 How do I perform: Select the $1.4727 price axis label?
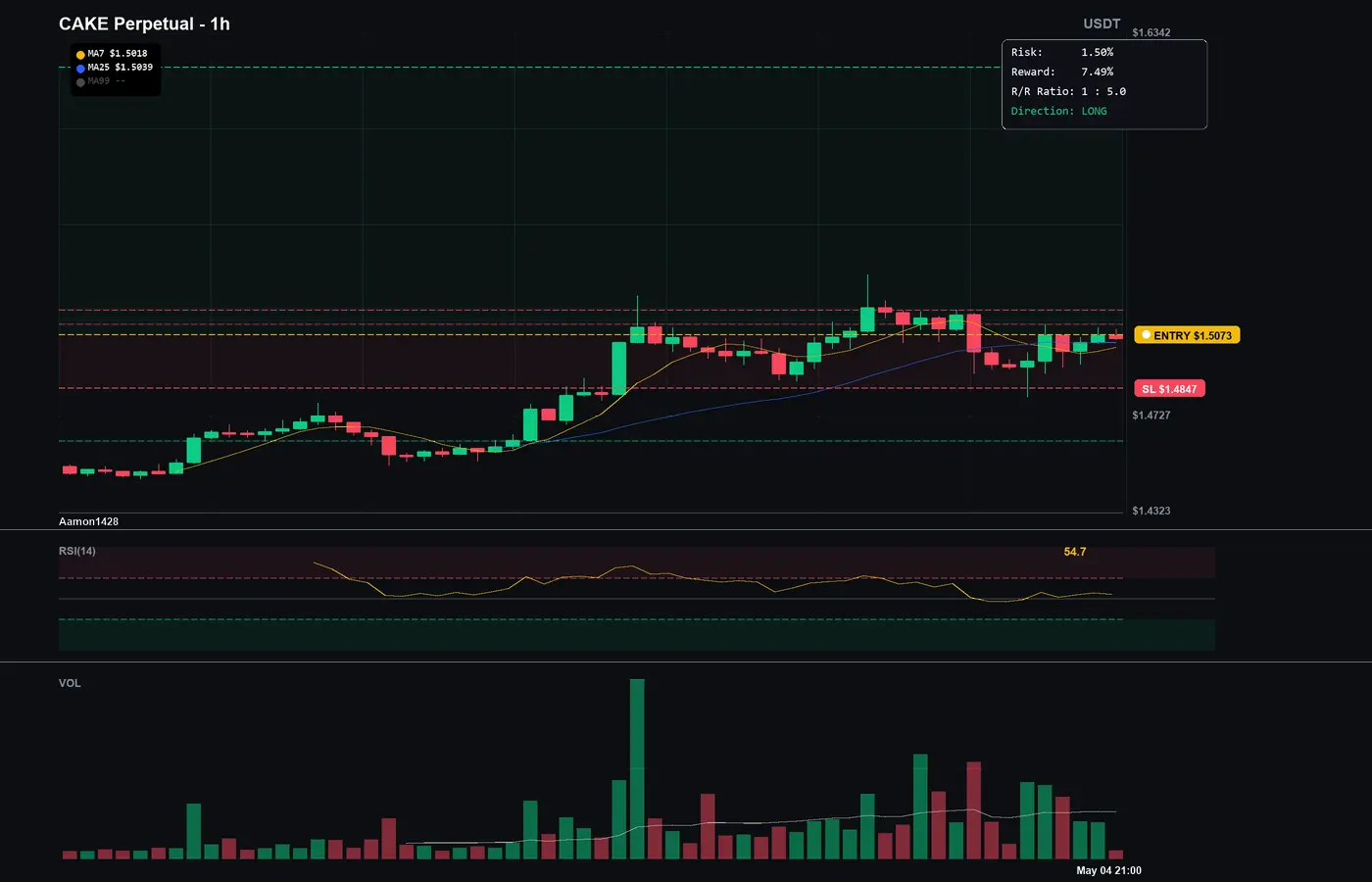[1151, 416]
